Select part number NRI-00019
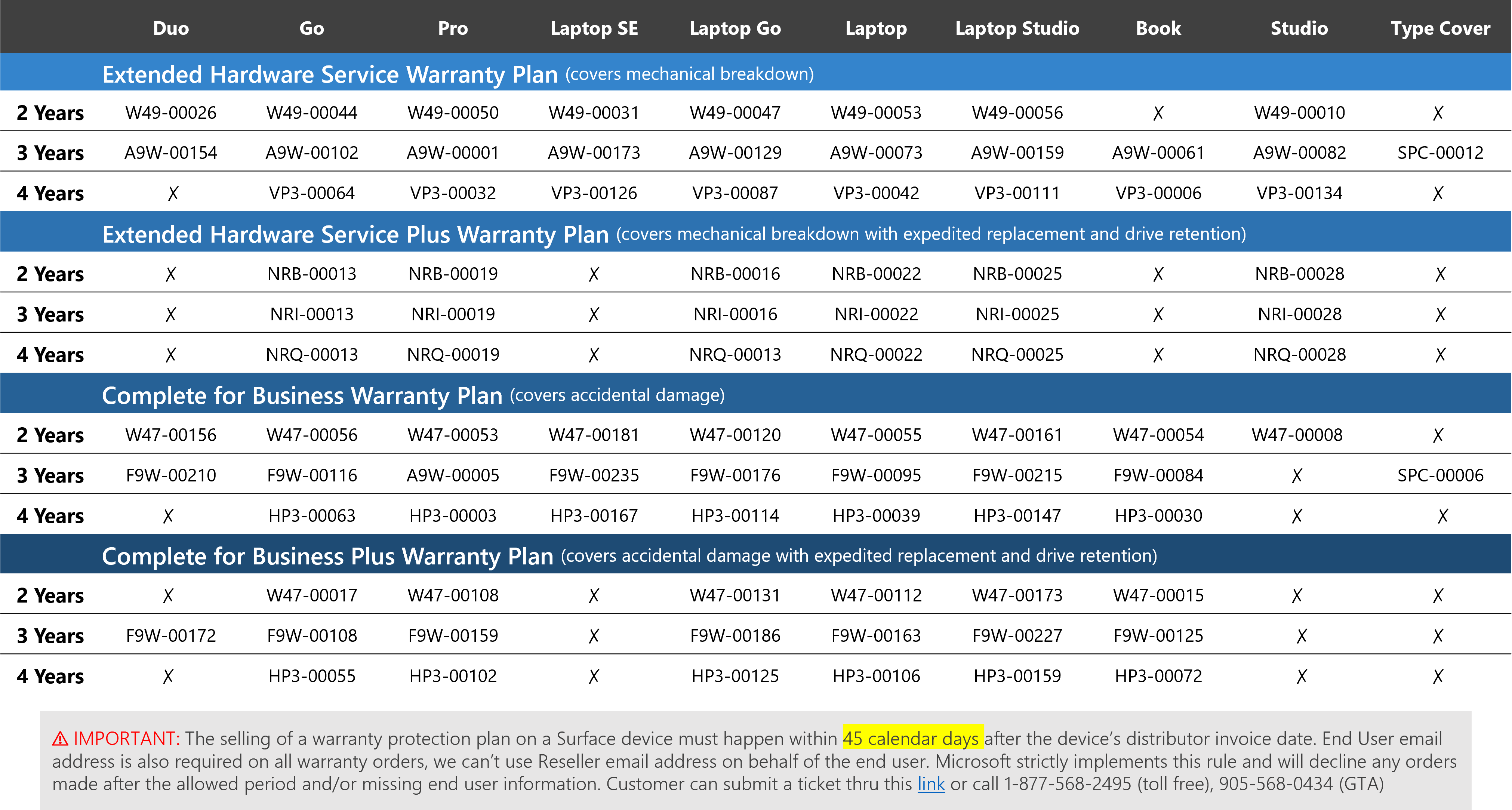Screen dimensions: 1512x810 (x=453, y=314)
